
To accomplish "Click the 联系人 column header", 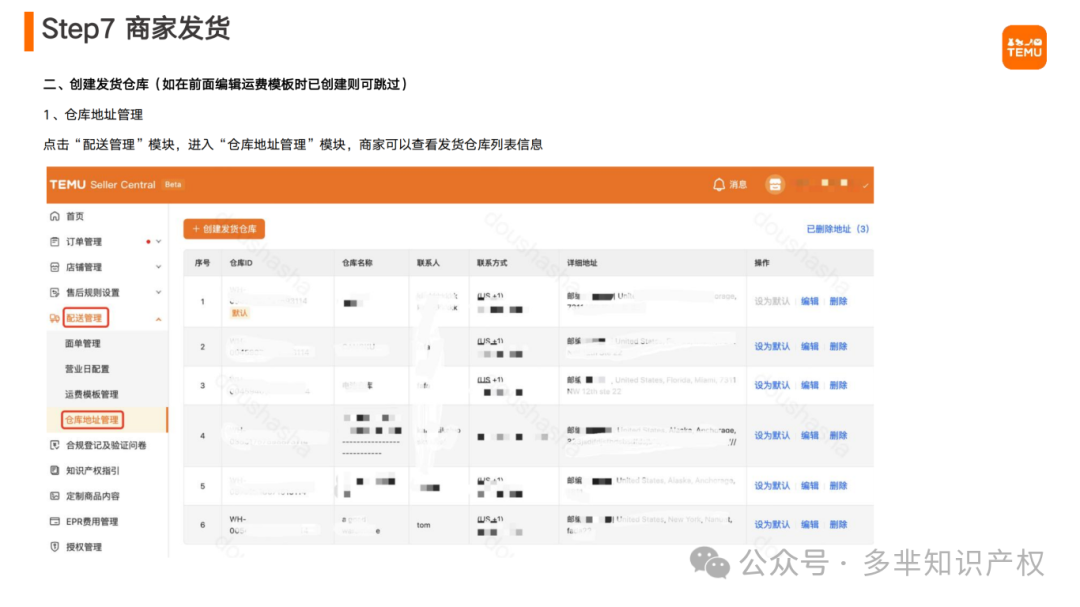I will point(428,263).
